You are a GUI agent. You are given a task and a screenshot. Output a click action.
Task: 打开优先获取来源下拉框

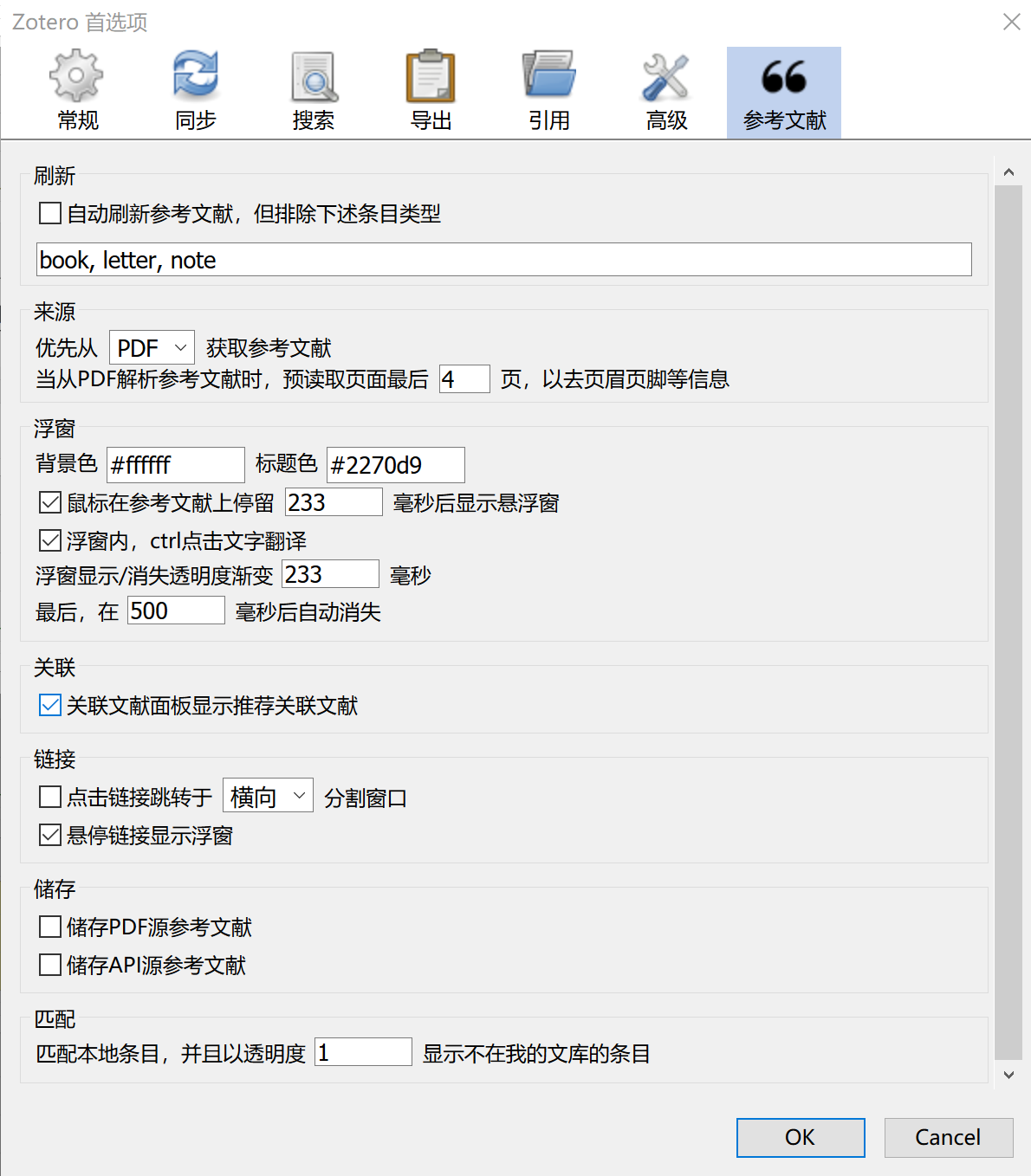tap(152, 346)
